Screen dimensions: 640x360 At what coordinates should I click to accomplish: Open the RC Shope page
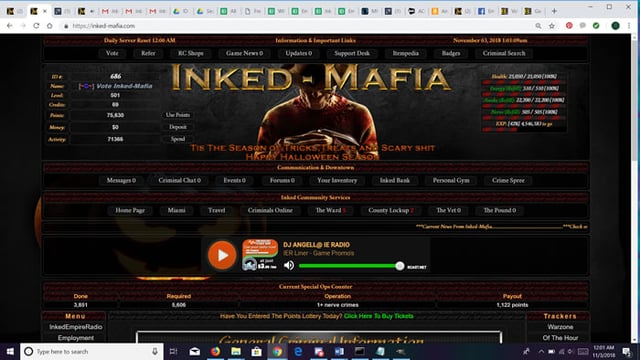pyautogui.click(x=191, y=53)
